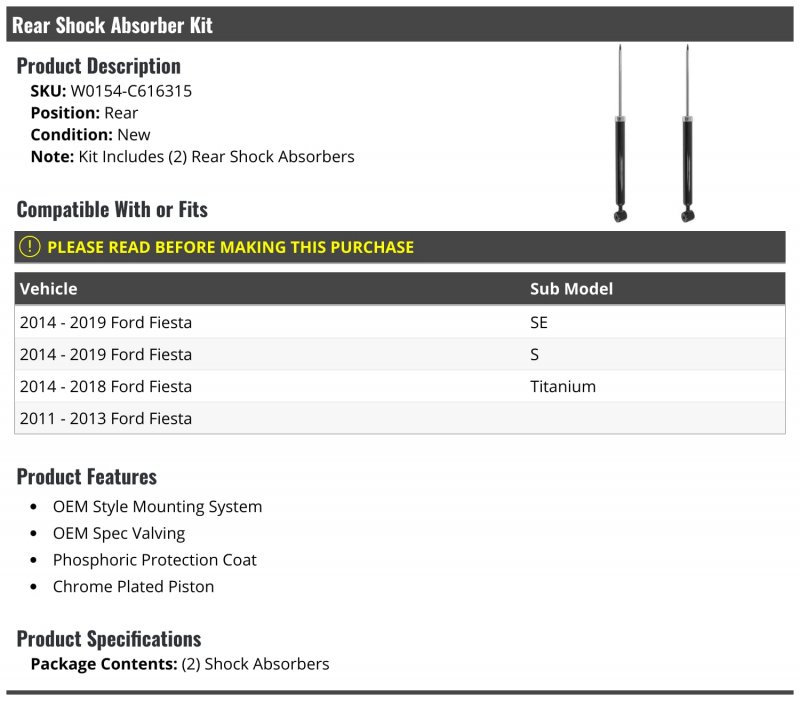This screenshot has width=800, height=701.
Task: Select the Sub Model column header
Action: (571, 289)
